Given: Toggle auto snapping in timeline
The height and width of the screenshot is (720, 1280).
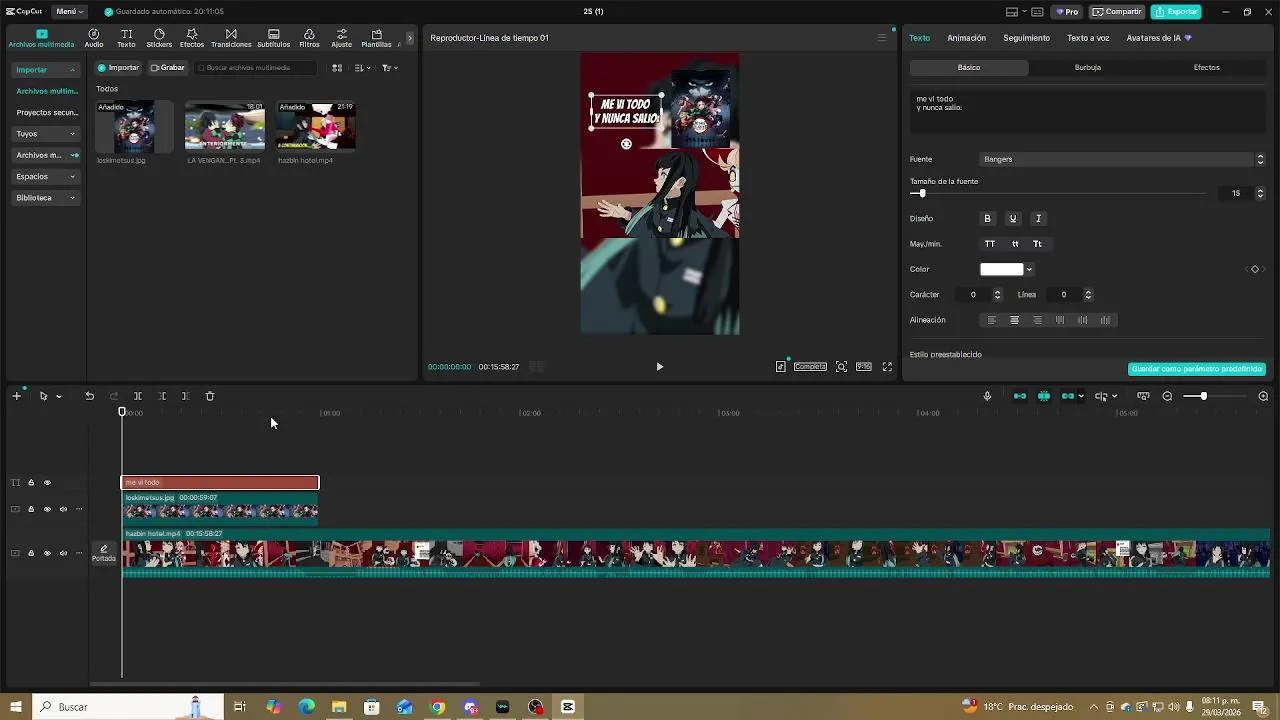Looking at the screenshot, I should coord(1044,396).
